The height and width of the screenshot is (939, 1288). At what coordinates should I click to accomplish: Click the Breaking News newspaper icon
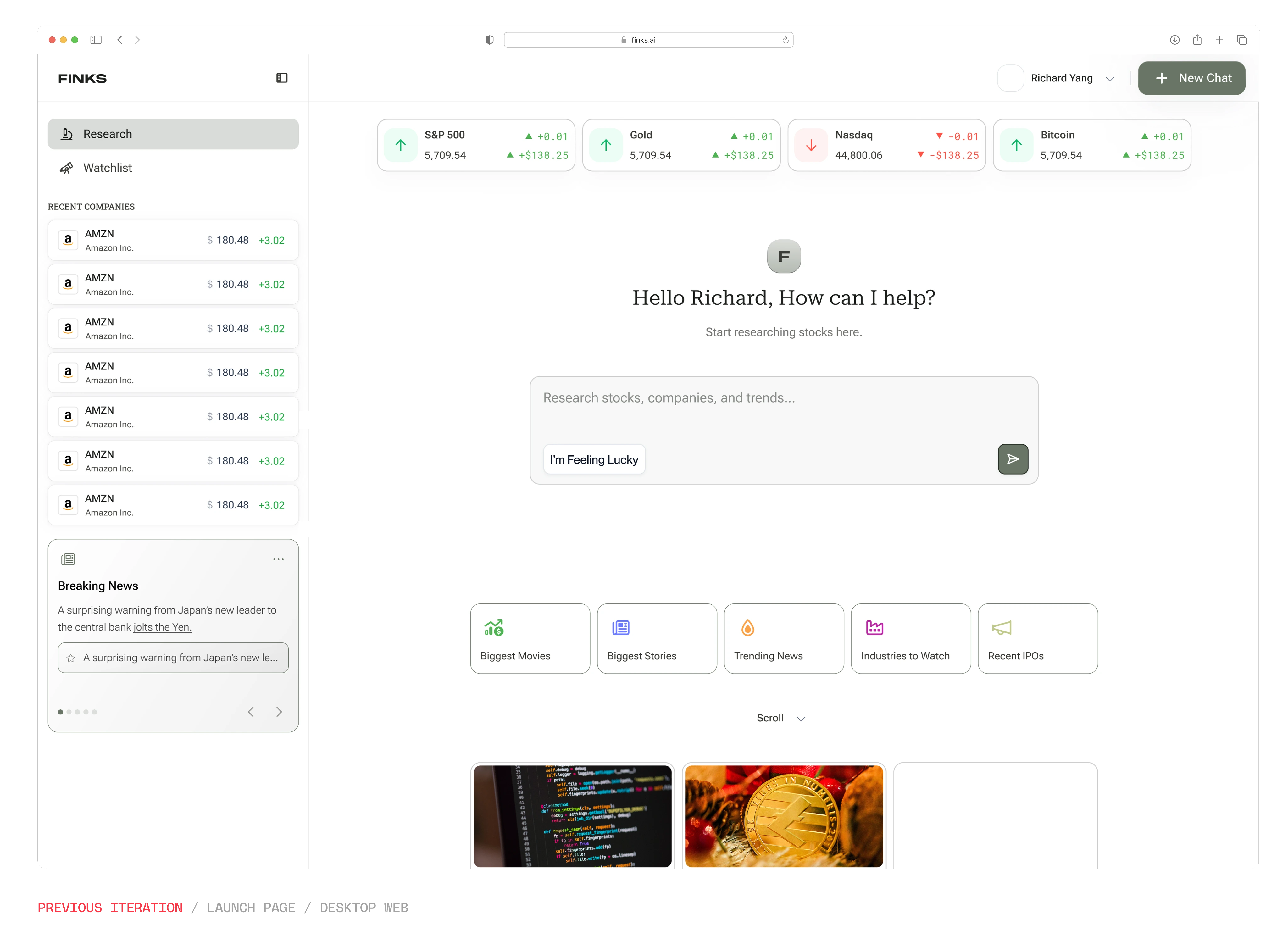pyautogui.click(x=68, y=559)
